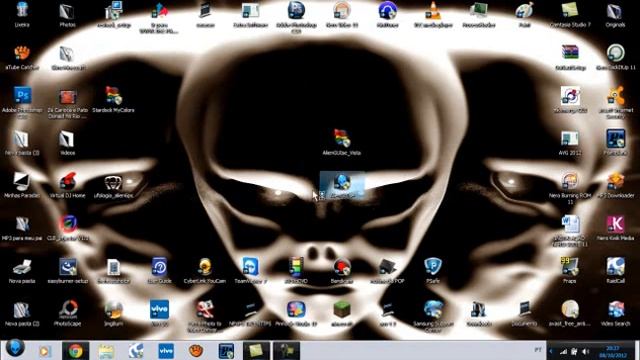Open the taskbar clock and date
Viewport: 640px width, 360px height.
612,351
